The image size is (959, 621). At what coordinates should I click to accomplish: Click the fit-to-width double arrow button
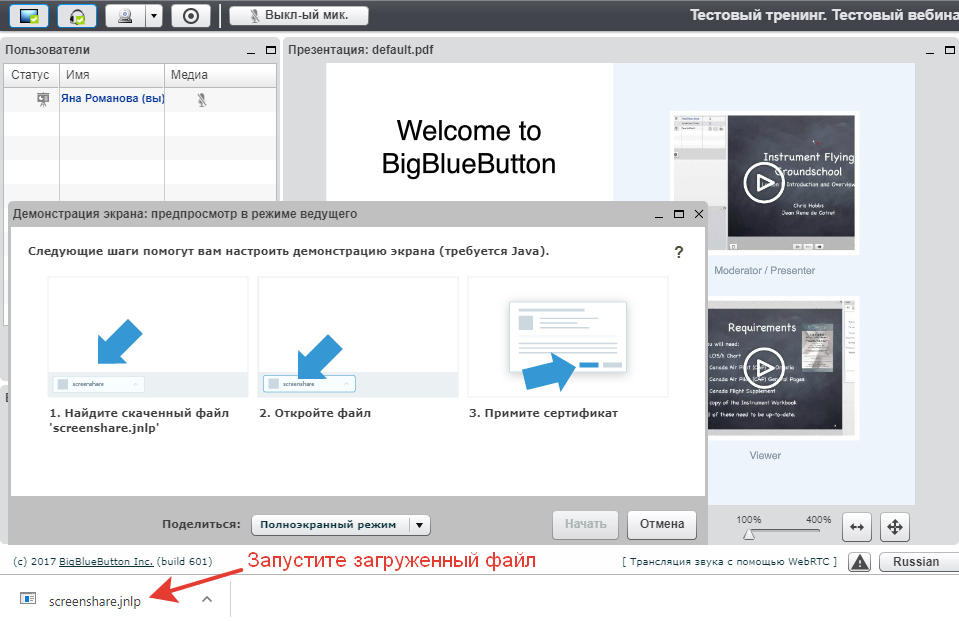point(857,527)
